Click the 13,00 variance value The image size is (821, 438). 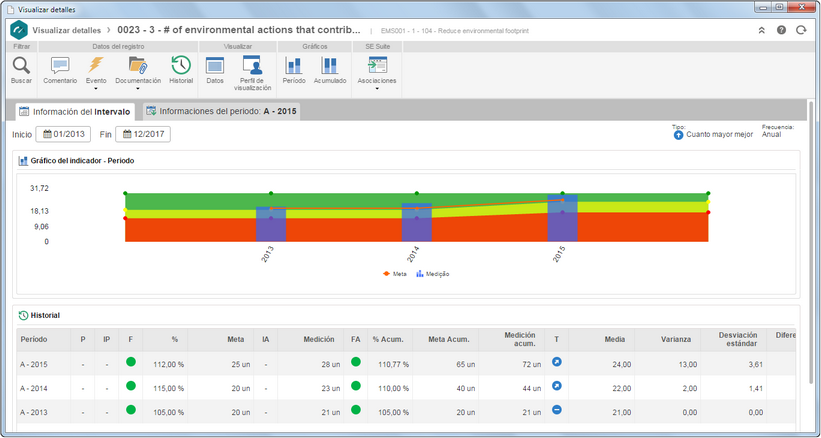point(689,364)
